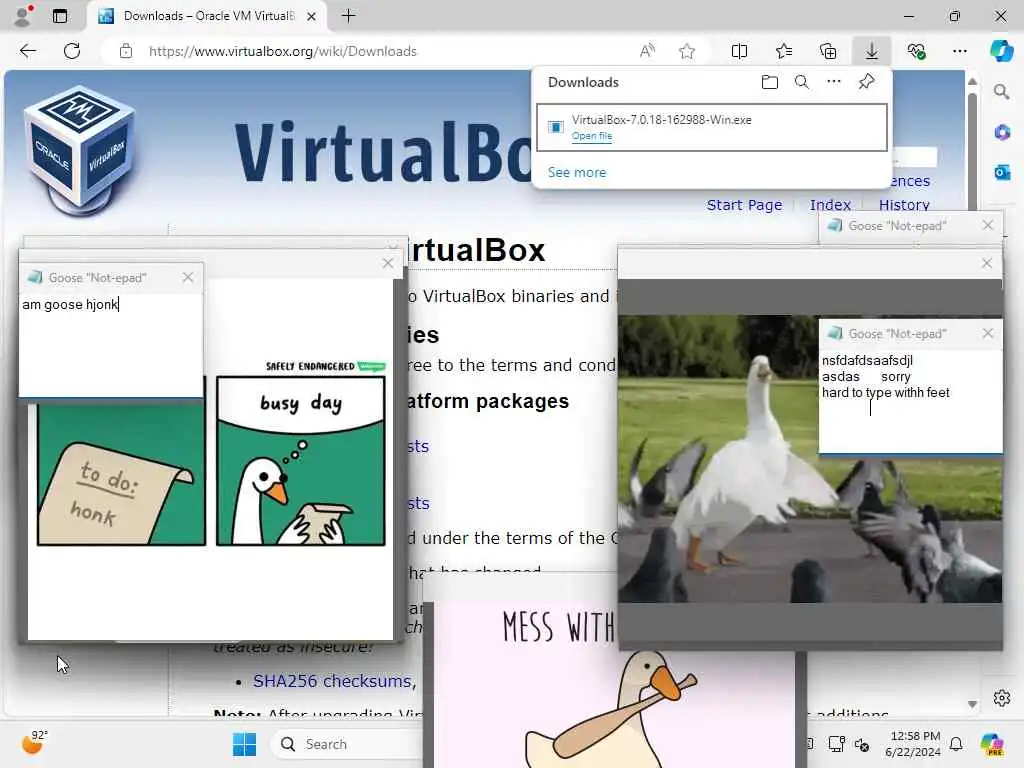Refresh the VirtualBox downloads page

[72, 51]
